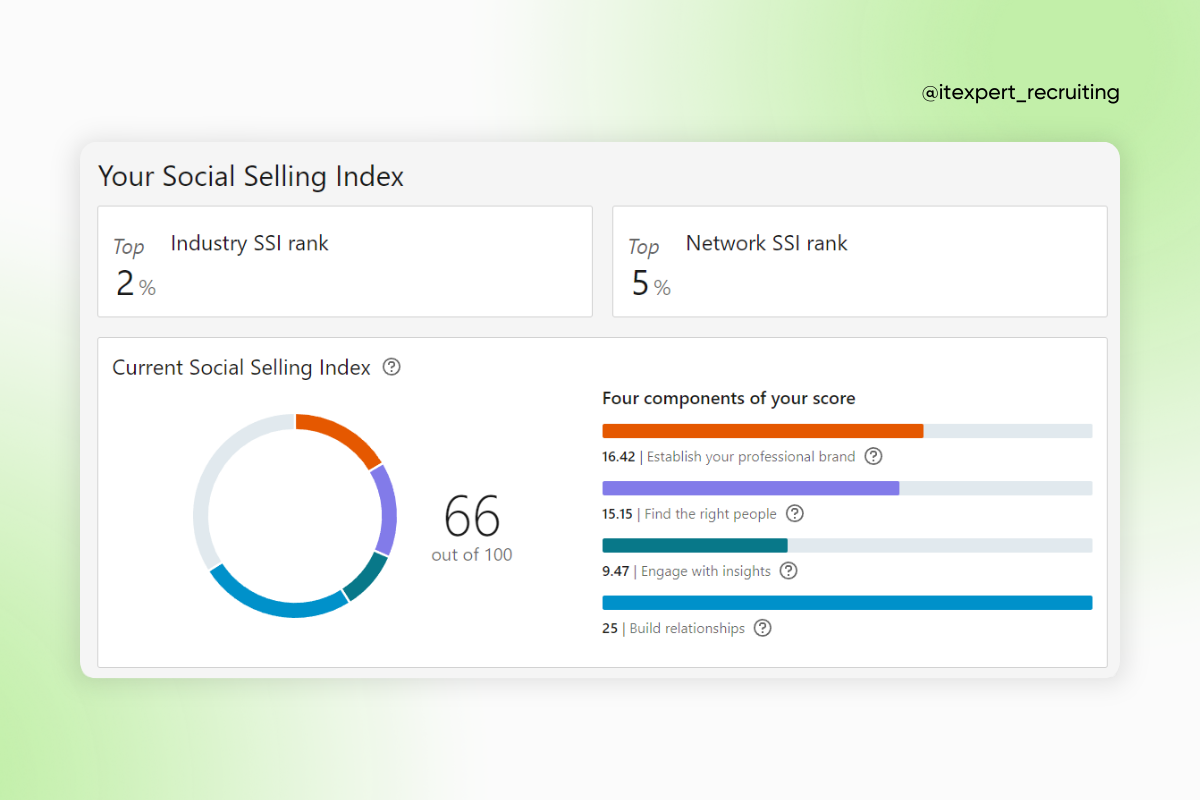Click help icon beside Engage with insights
Viewport: 1200px width, 800px height.
(788, 571)
